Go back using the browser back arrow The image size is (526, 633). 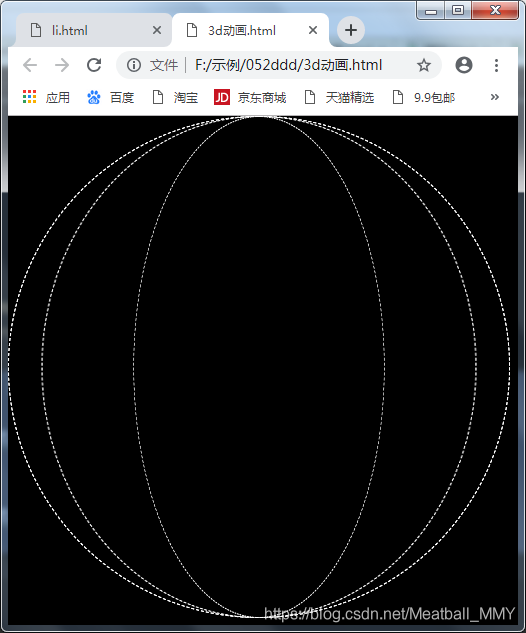(x=30, y=65)
